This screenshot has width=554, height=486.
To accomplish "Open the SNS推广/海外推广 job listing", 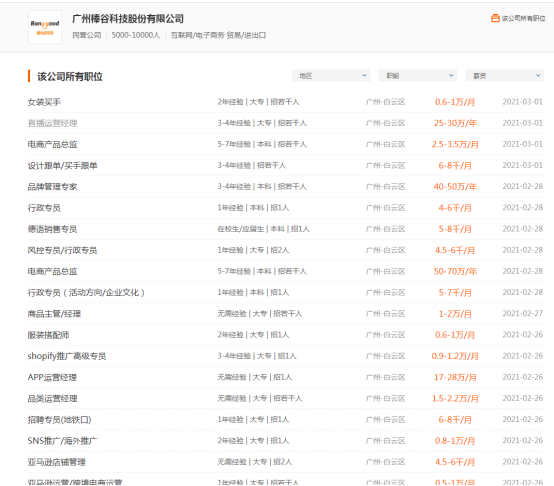I will (x=62, y=441).
